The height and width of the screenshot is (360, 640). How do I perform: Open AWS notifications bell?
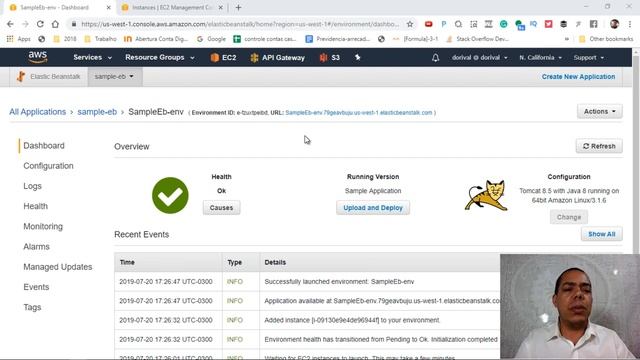click(x=436, y=58)
